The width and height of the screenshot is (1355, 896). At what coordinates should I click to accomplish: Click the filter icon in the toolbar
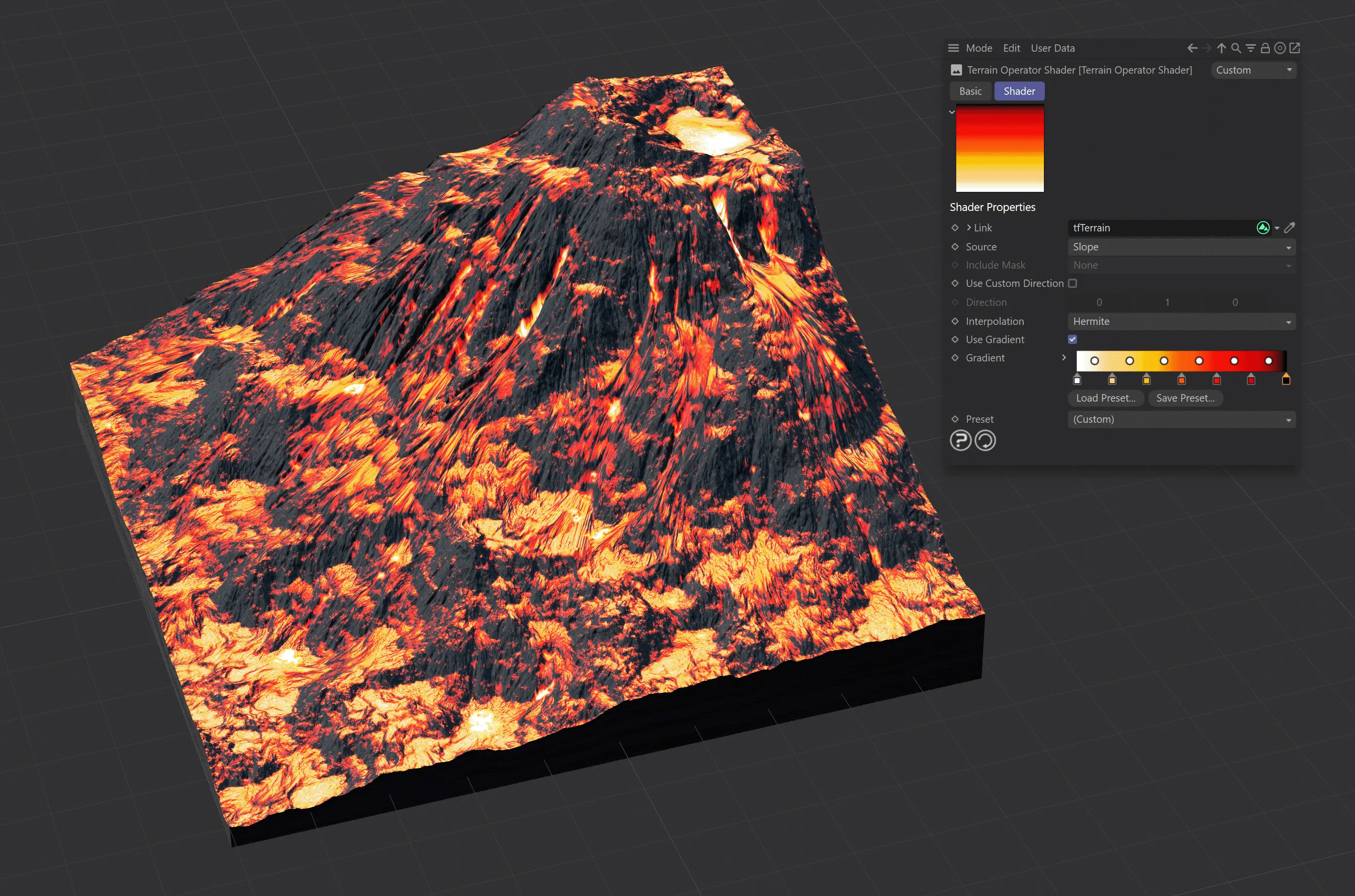(x=1250, y=48)
